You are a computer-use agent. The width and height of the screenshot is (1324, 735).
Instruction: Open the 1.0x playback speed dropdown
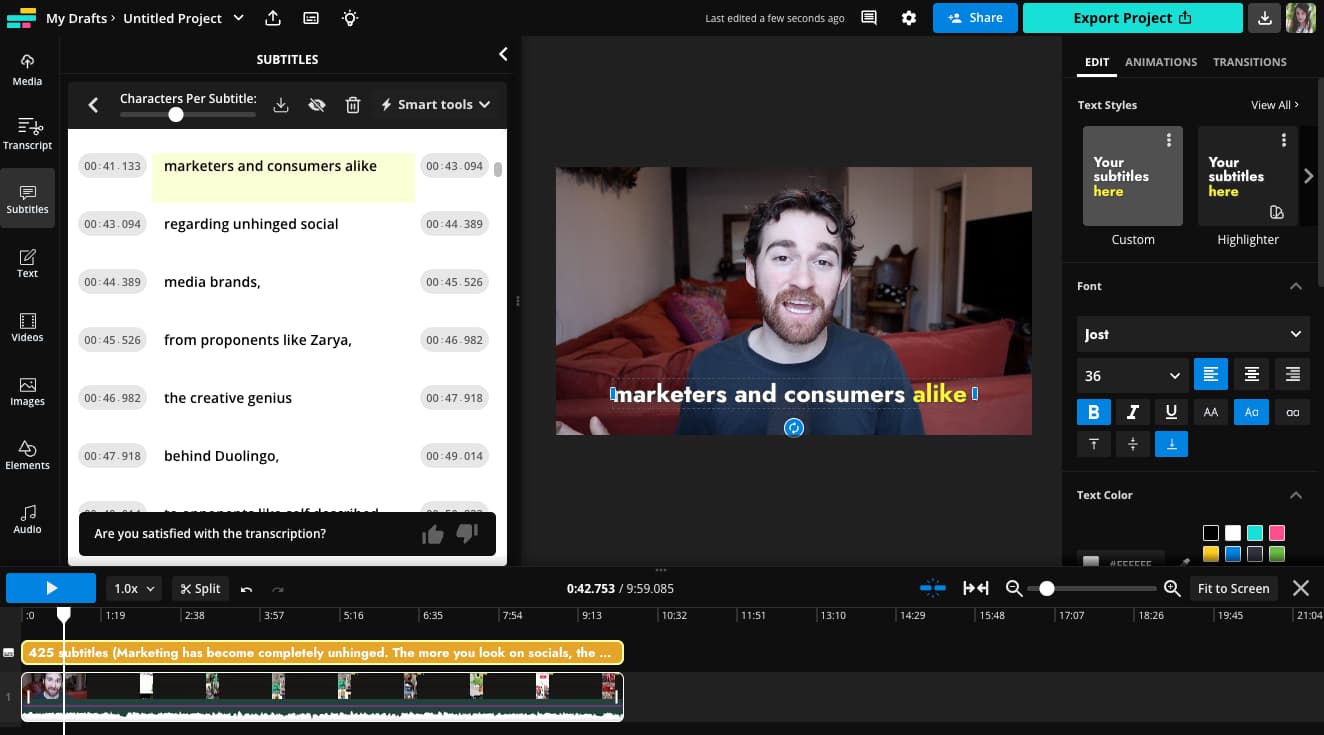coord(134,589)
